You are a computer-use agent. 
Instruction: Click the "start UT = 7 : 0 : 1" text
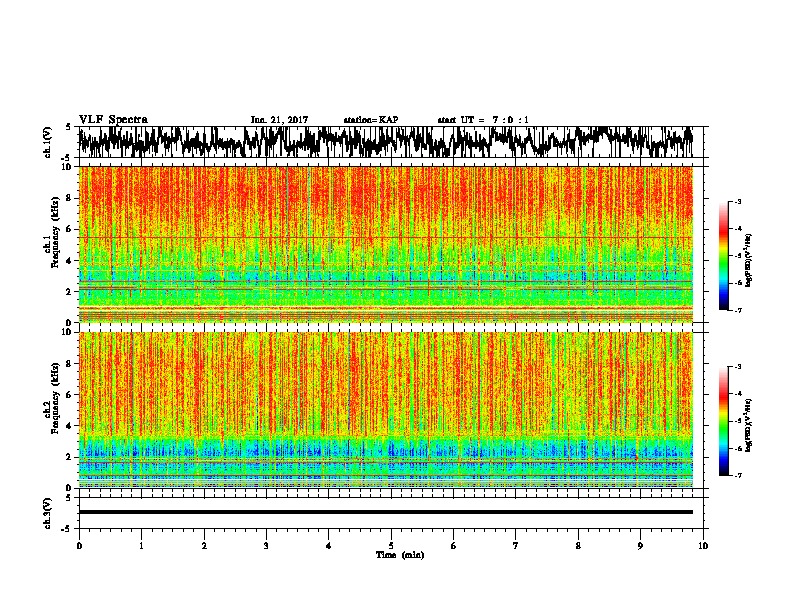click(483, 120)
